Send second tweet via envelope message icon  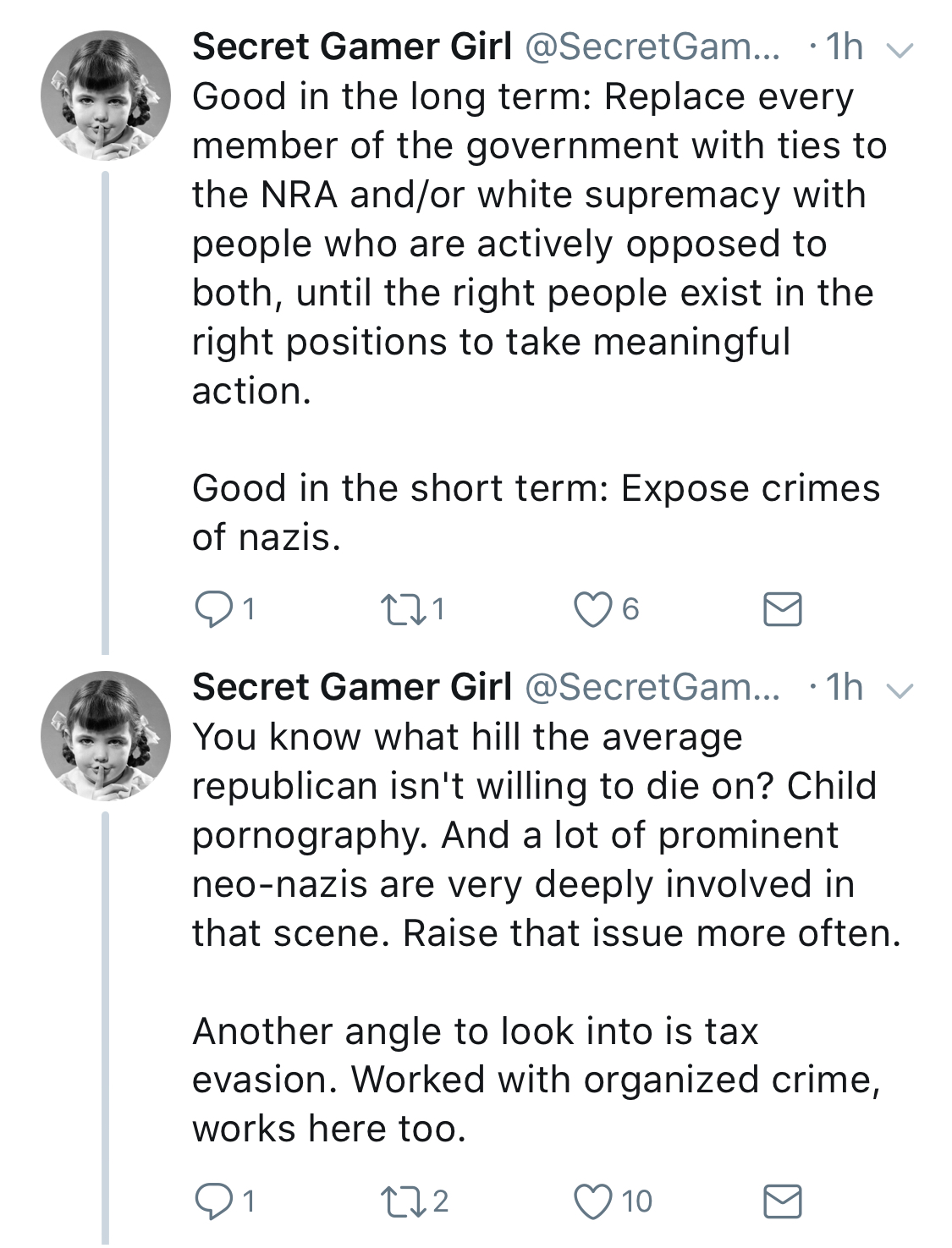[x=782, y=1201]
